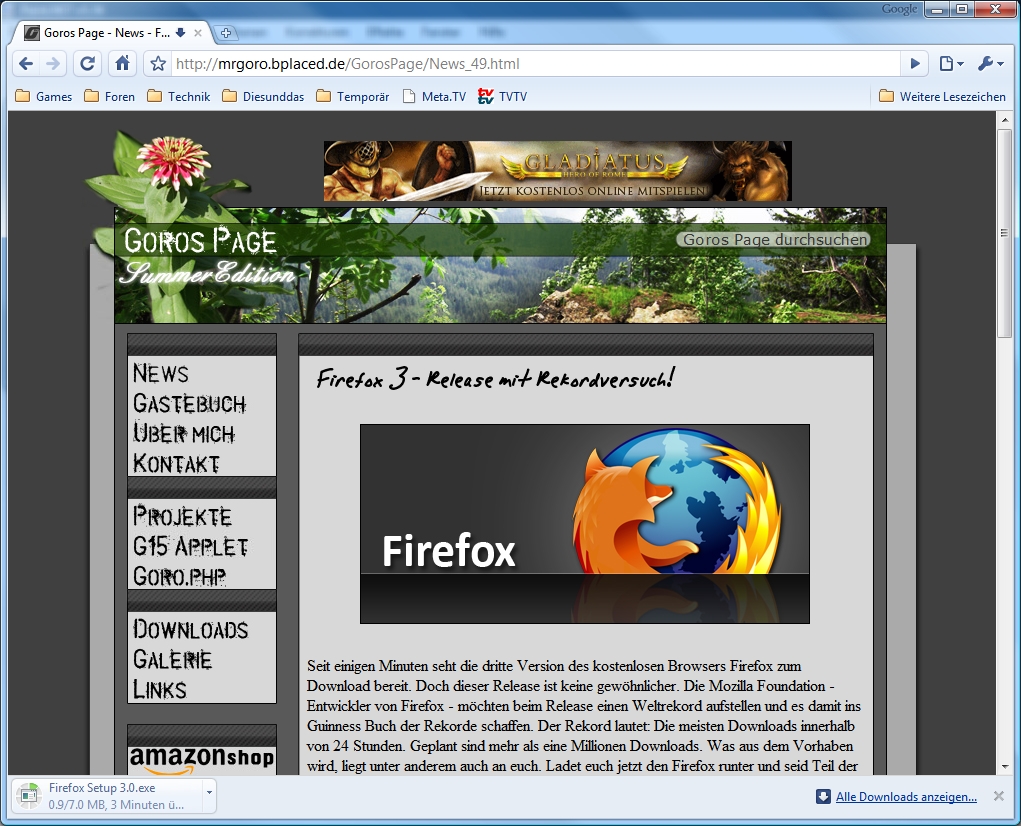Click the Goros Page durchsuchen search field

tap(774, 240)
